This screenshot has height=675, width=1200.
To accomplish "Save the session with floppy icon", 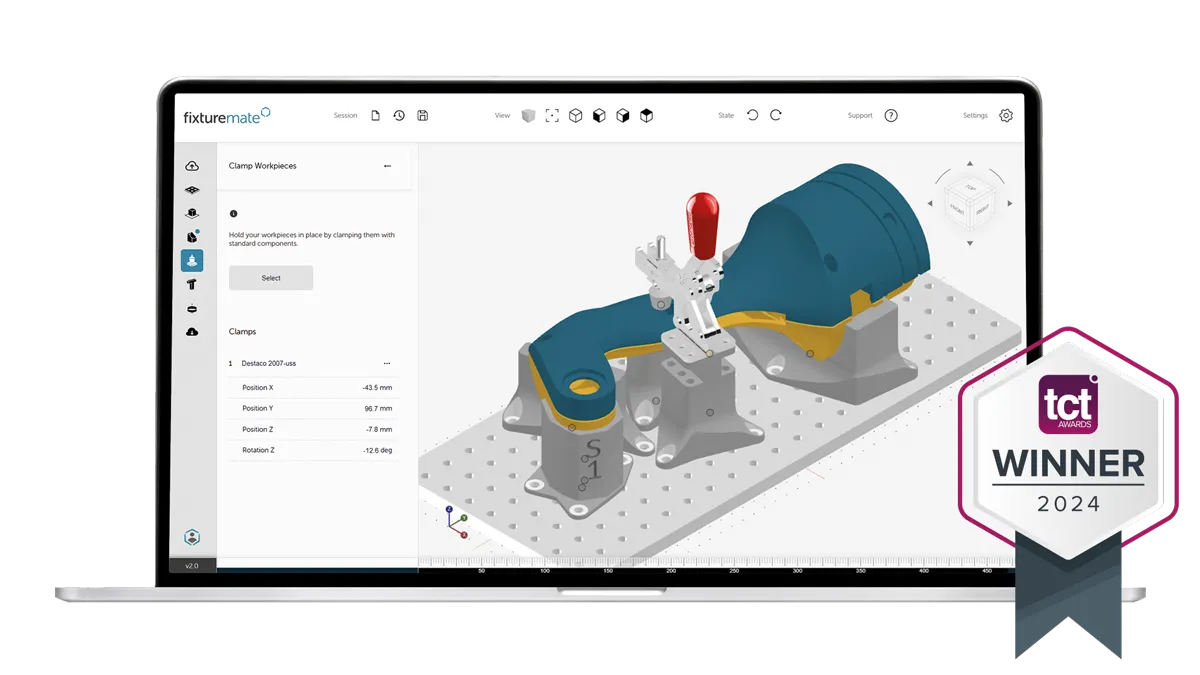I will 423,116.
